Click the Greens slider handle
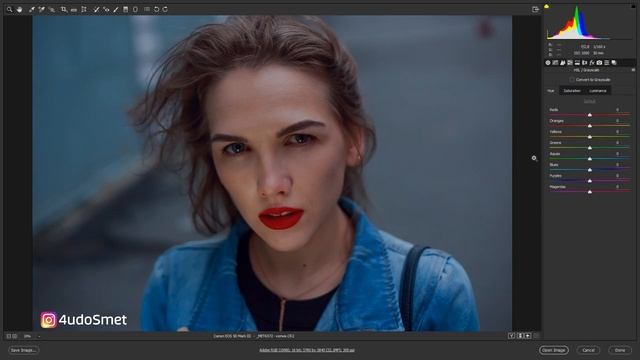The height and width of the screenshot is (360, 640). (590, 148)
